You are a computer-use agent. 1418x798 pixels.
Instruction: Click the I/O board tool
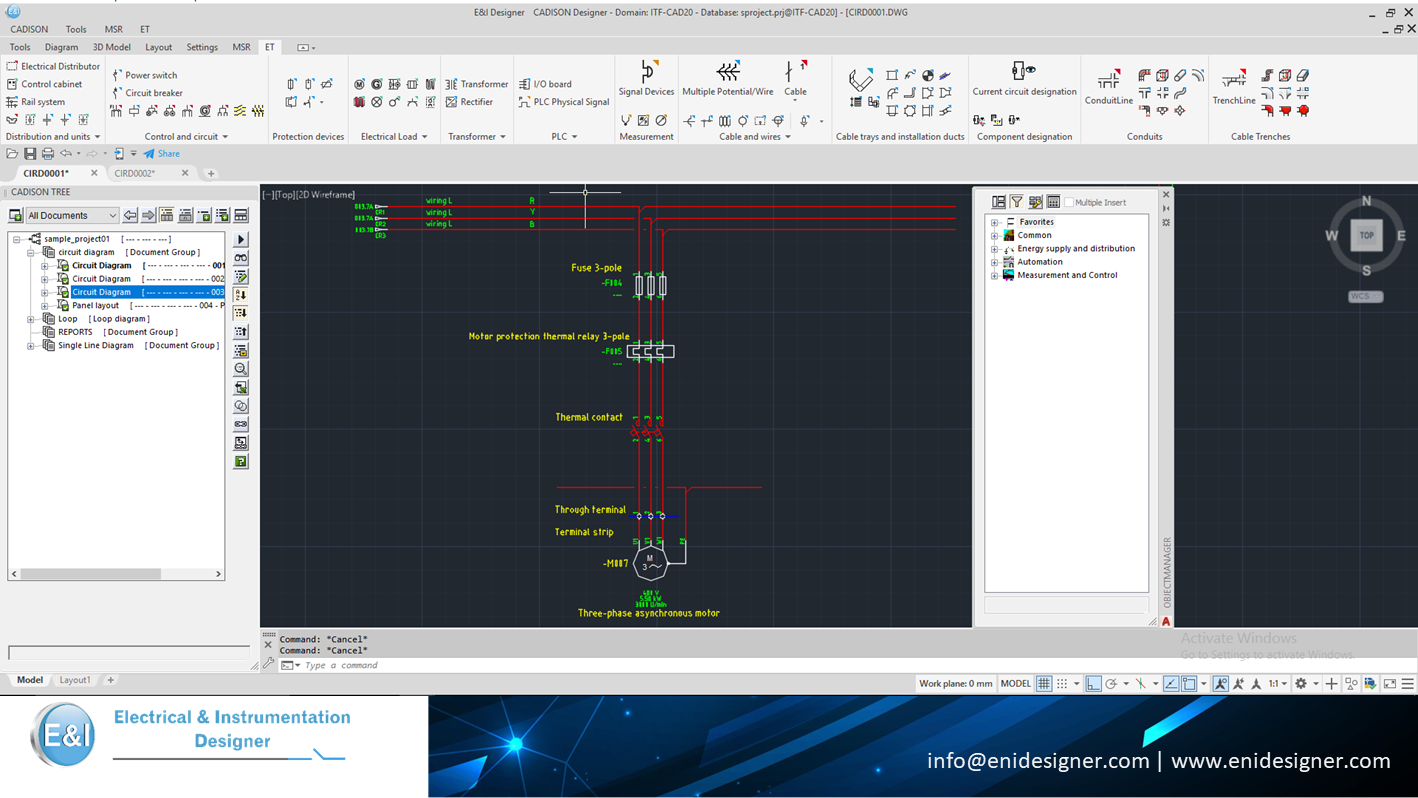pos(546,84)
